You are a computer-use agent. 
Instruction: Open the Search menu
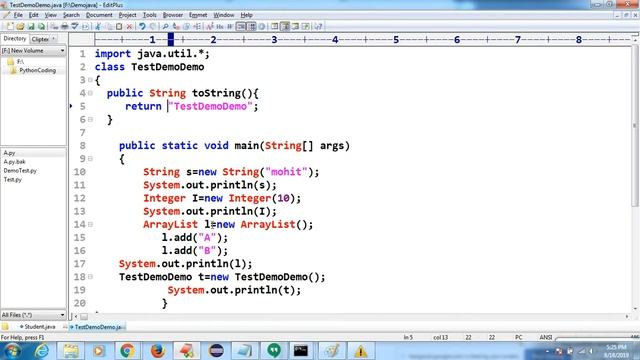[71, 15]
